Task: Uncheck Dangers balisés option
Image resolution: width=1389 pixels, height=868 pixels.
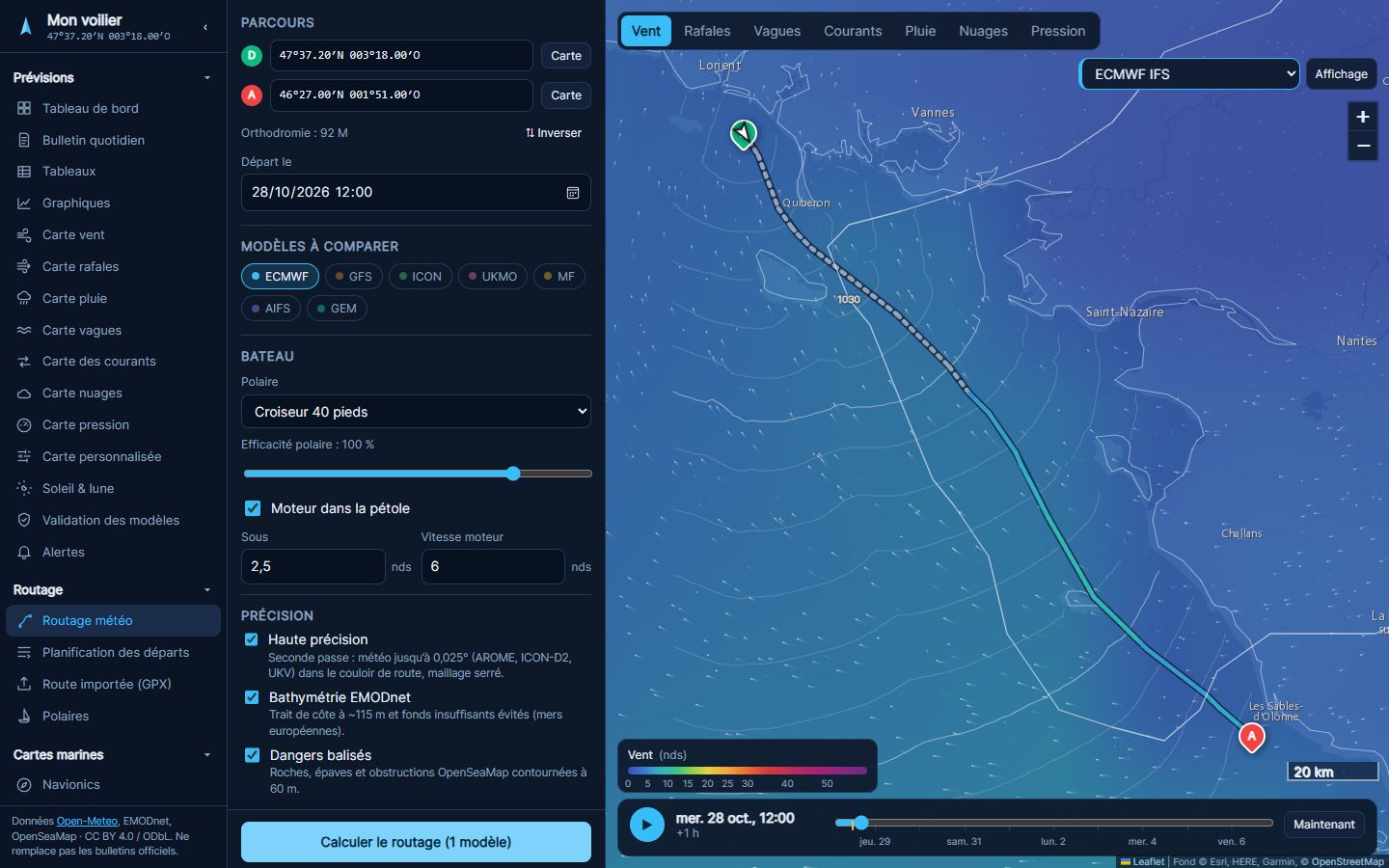Action: coord(252,755)
